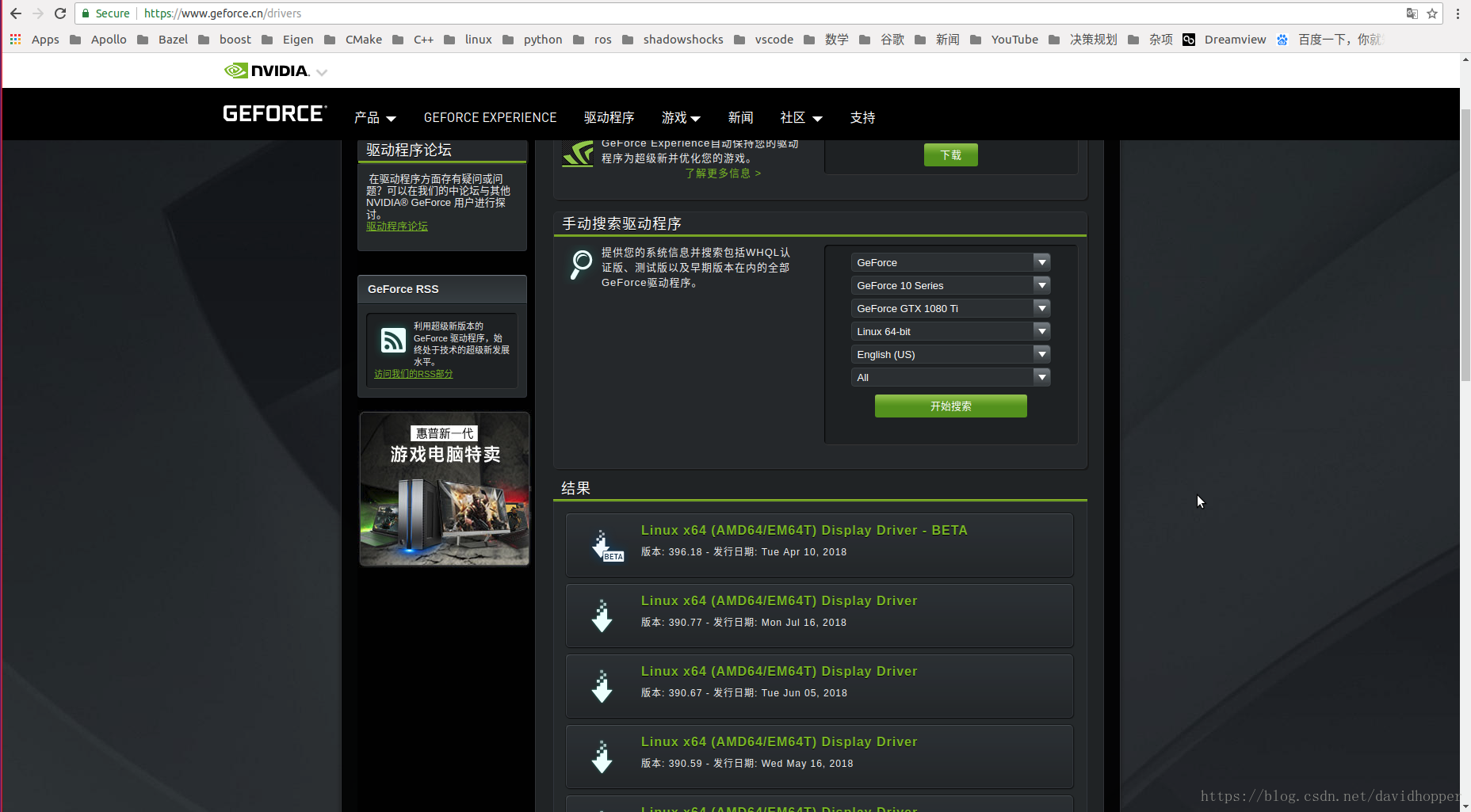Go to GEFORCE EXPERIENCE nav item
1471x812 pixels.
pos(490,117)
